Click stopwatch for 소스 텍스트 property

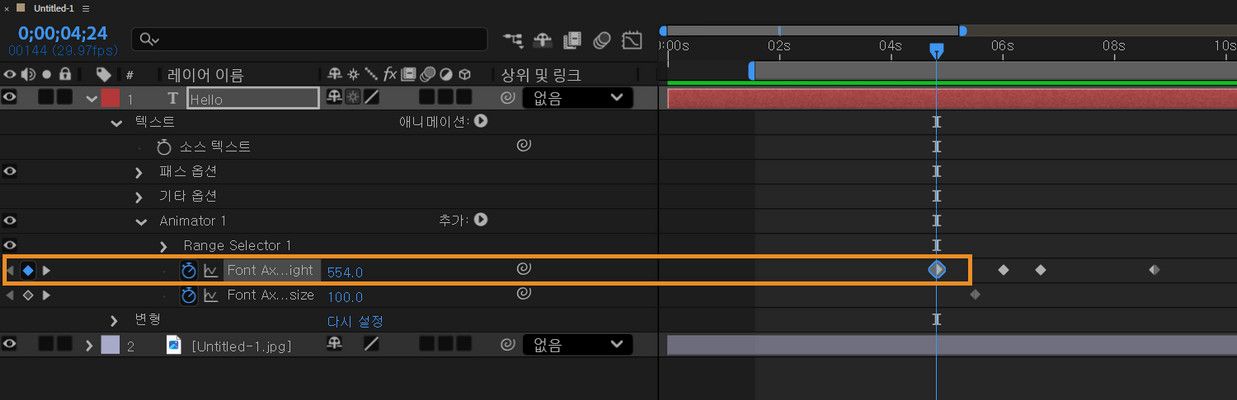(164, 147)
